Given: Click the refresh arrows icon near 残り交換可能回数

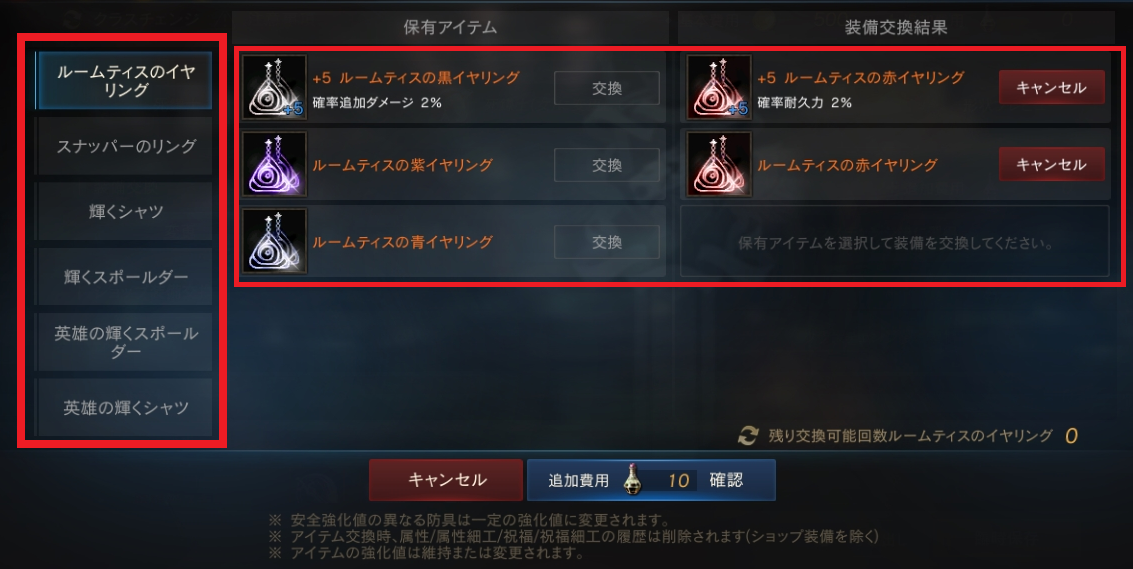Looking at the screenshot, I should click(x=748, y=435).
